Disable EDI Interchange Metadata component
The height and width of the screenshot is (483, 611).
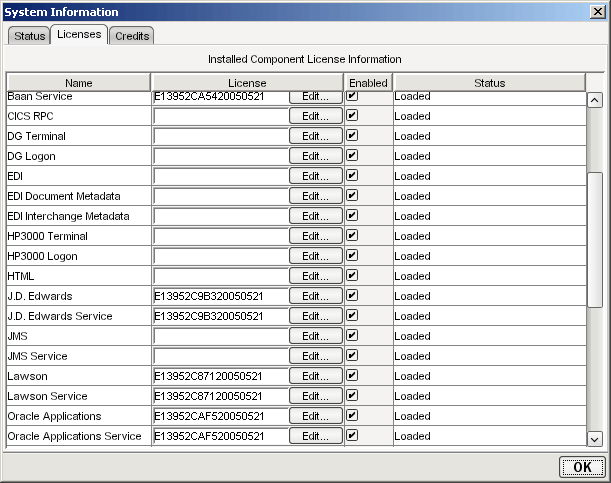[x=352, y=215]
